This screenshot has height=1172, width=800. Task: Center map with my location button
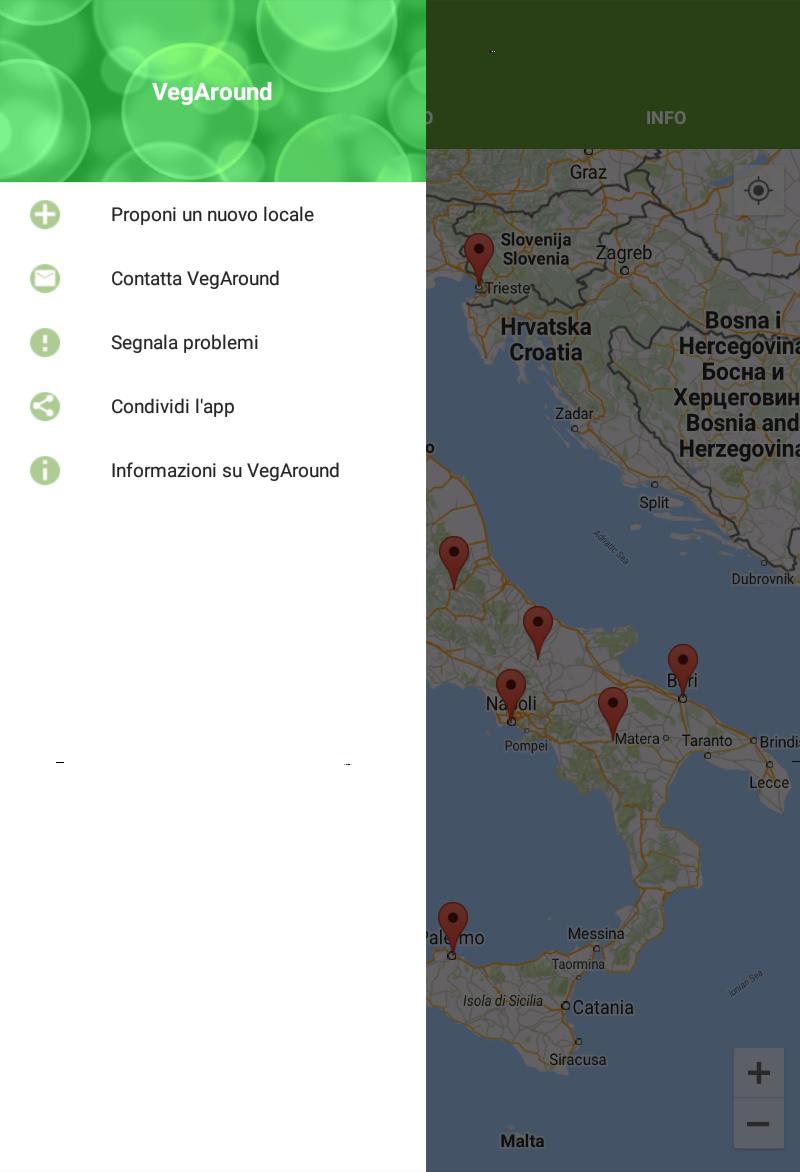pos(758,191)
